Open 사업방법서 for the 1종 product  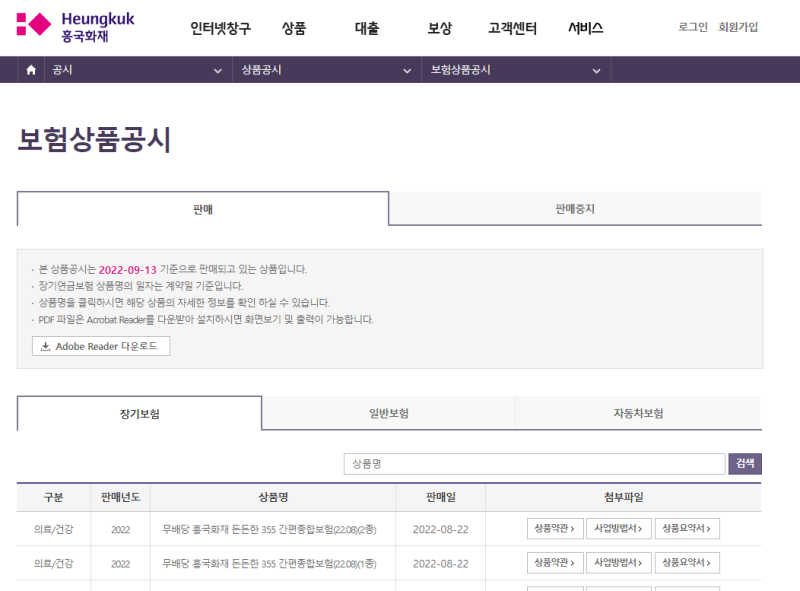pyautogui.click(x=618, y=562)
